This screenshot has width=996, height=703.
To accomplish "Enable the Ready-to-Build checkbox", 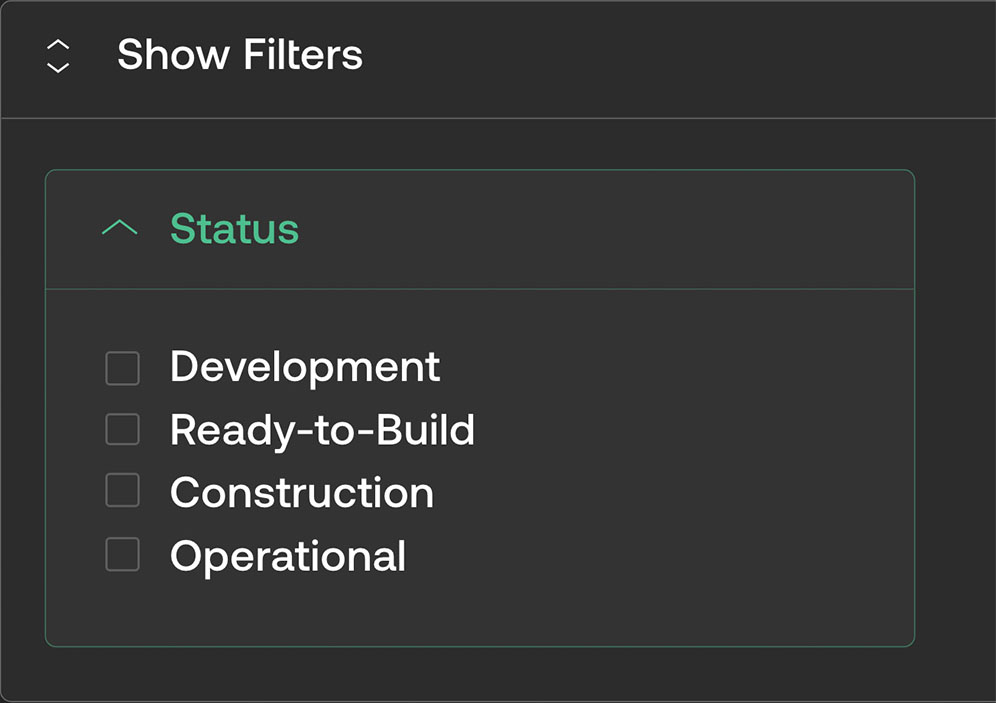I will [122, 429].
